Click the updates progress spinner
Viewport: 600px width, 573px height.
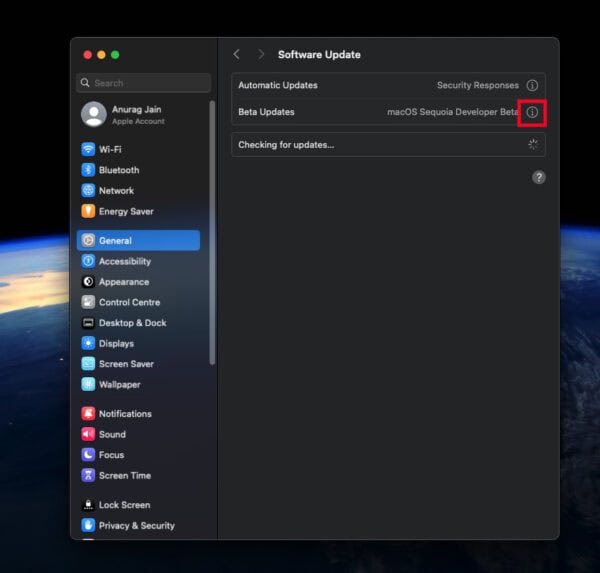[533, 145]
